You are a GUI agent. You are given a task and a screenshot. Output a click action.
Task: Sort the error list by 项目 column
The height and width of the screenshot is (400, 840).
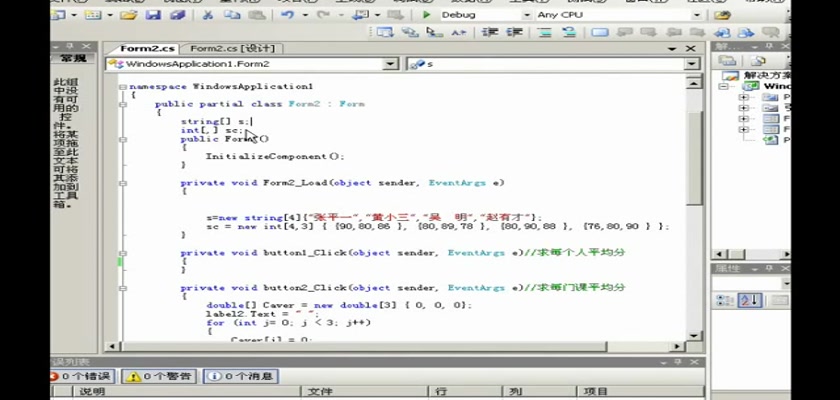pos(640,392)
